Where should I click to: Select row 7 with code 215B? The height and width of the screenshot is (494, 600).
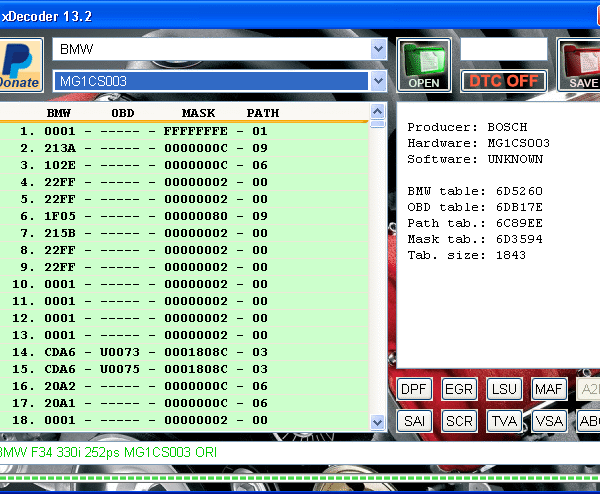pos(184,233)
